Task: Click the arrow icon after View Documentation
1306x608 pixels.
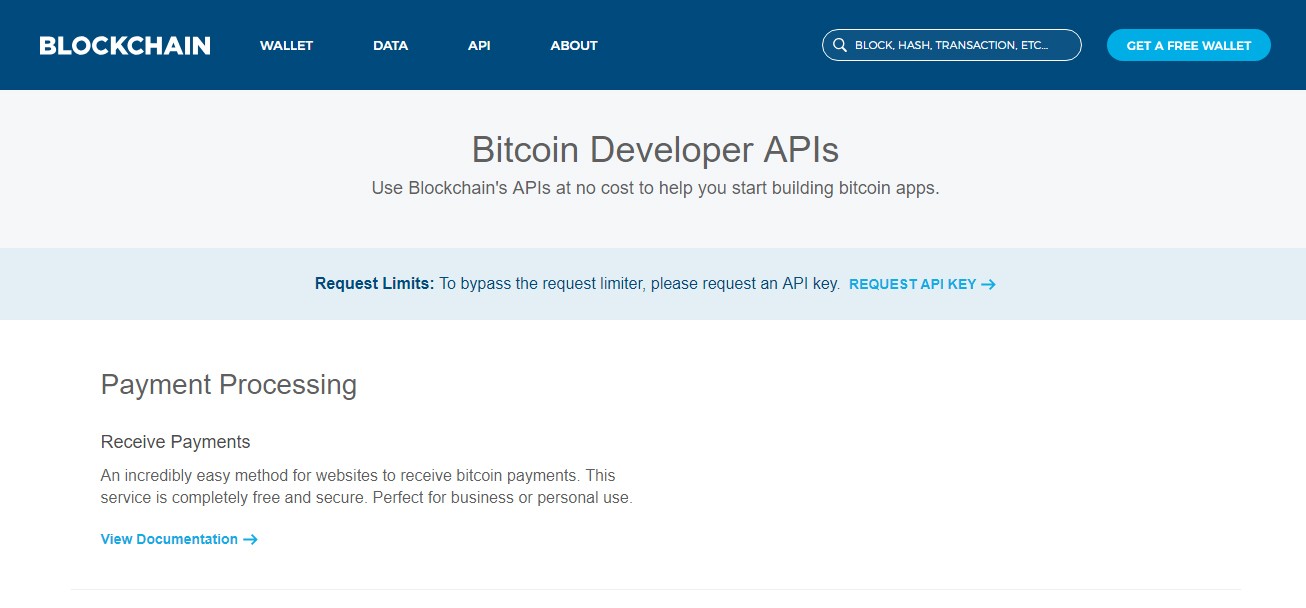Action: point(250,539)
